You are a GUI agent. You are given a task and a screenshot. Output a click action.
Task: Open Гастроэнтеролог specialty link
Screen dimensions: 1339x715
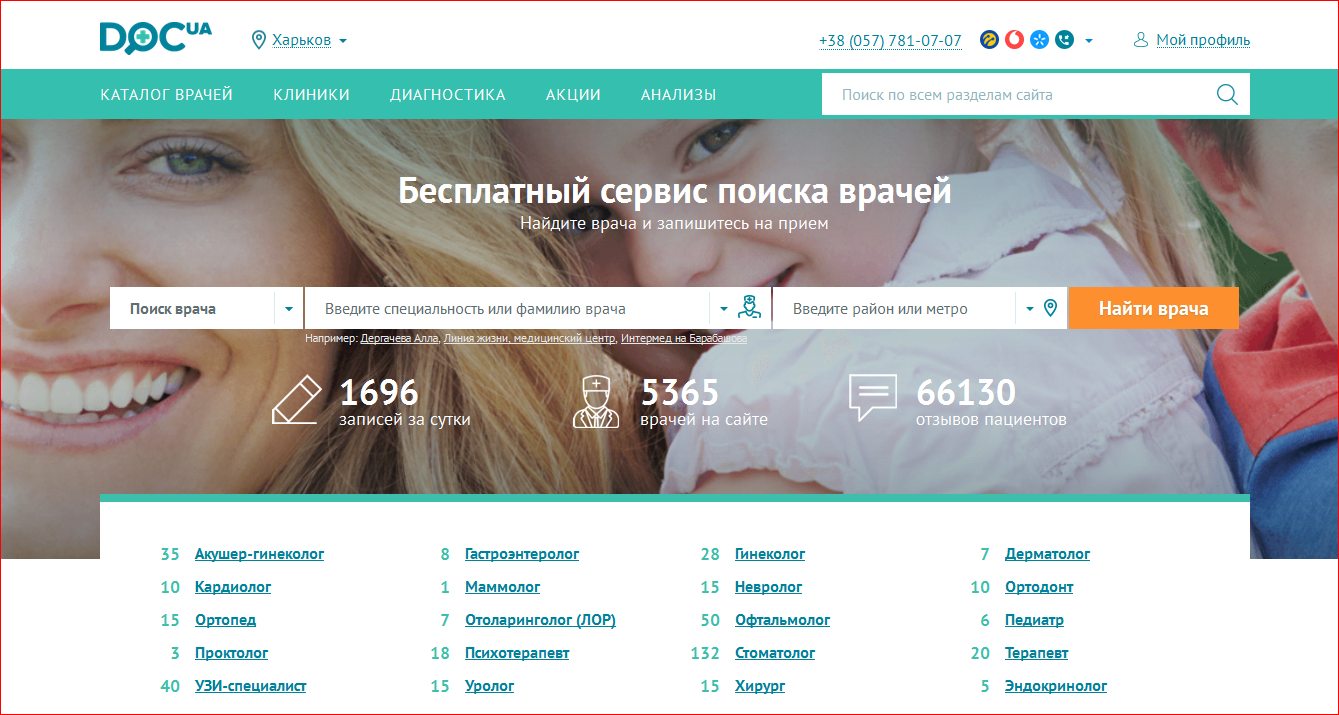[x=522, y=554]
